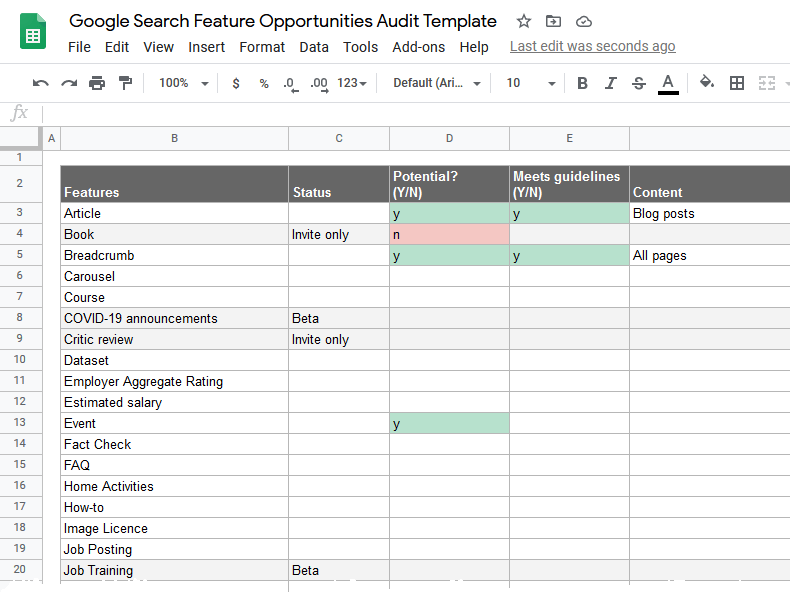Activate the paint format tool
Viewport: 790px width, 605px height.
coord(125,83)
